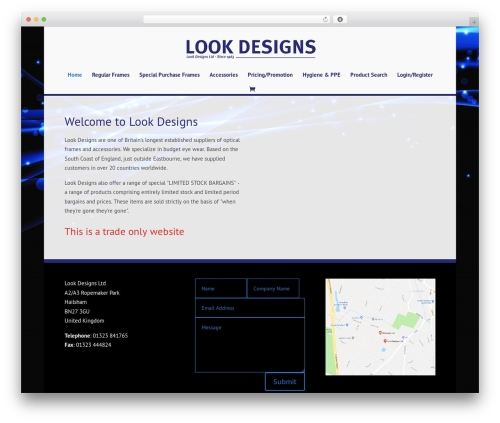The height and width of the screenshot is (423, 500).
Task: Select the telephone number 01323 841765
Action: [x=110, y=336]
